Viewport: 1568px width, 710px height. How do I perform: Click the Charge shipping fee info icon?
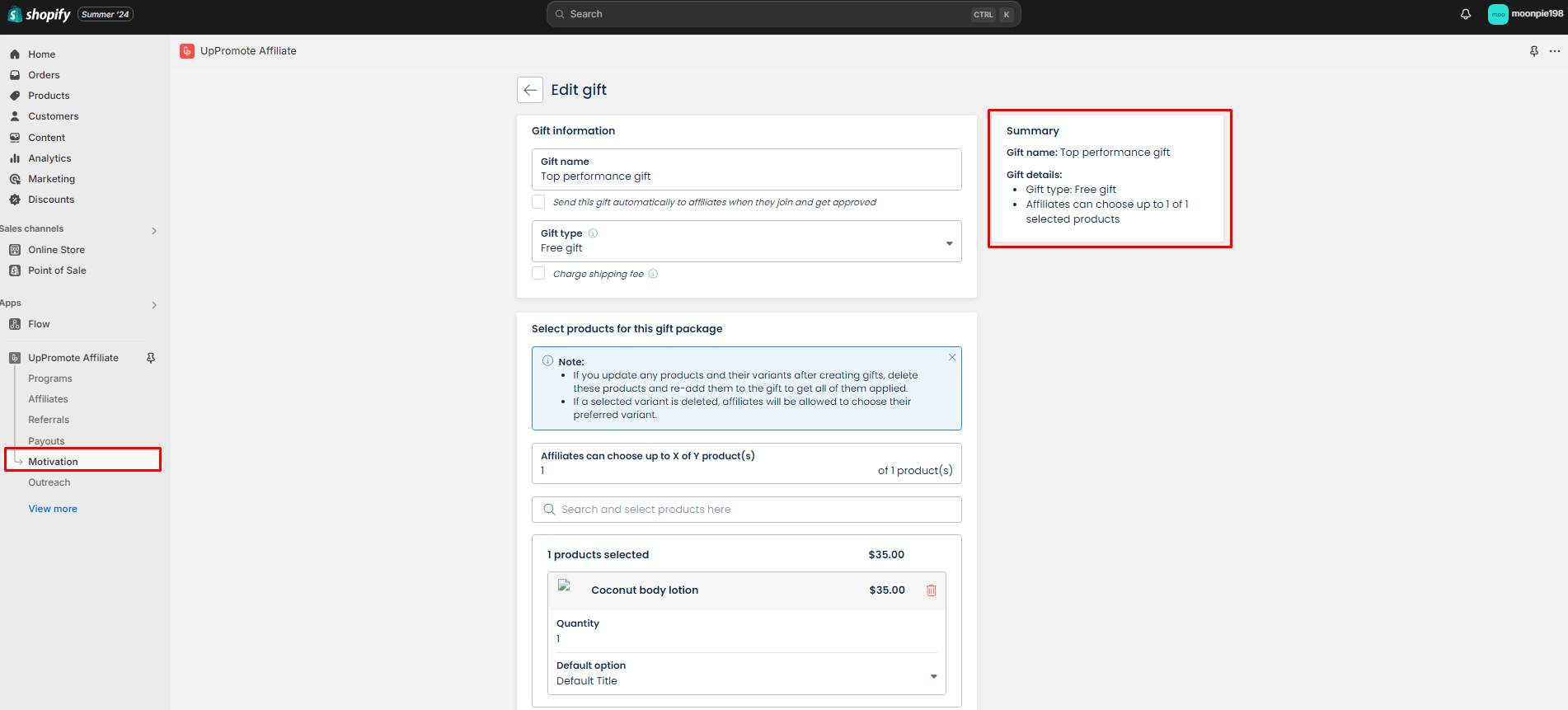653,274
